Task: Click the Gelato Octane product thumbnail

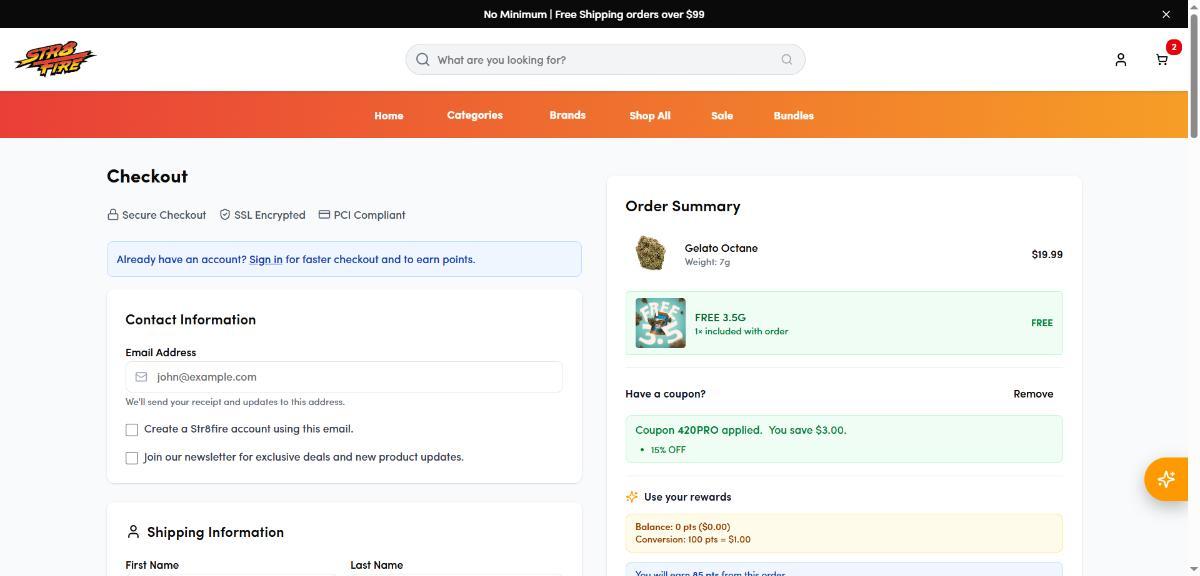Action: (650, 253)
